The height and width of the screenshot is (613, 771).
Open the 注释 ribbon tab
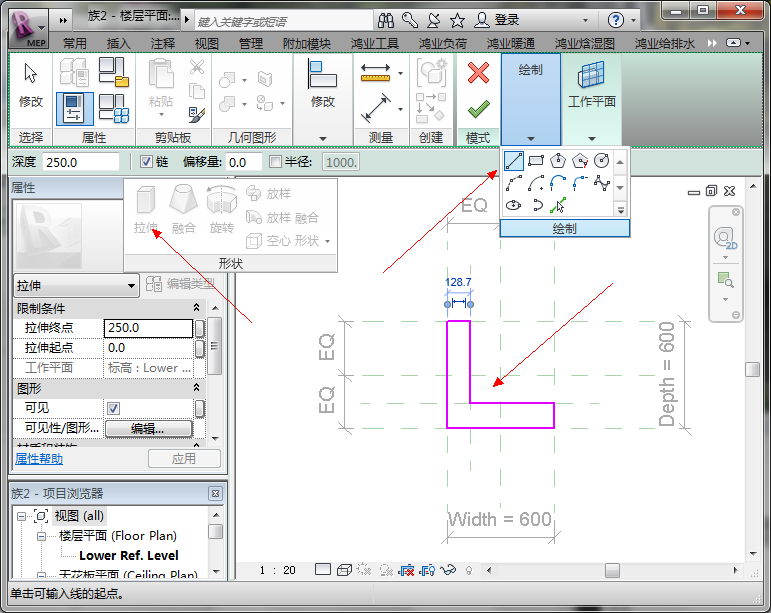[163, 43]
